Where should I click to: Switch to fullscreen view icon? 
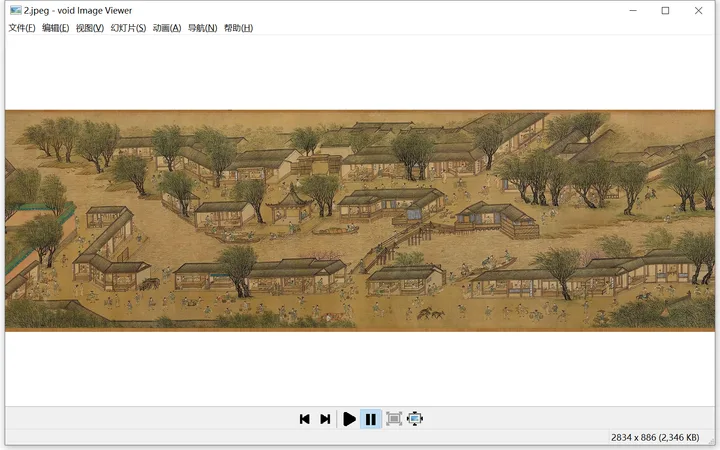click(415, 419)
